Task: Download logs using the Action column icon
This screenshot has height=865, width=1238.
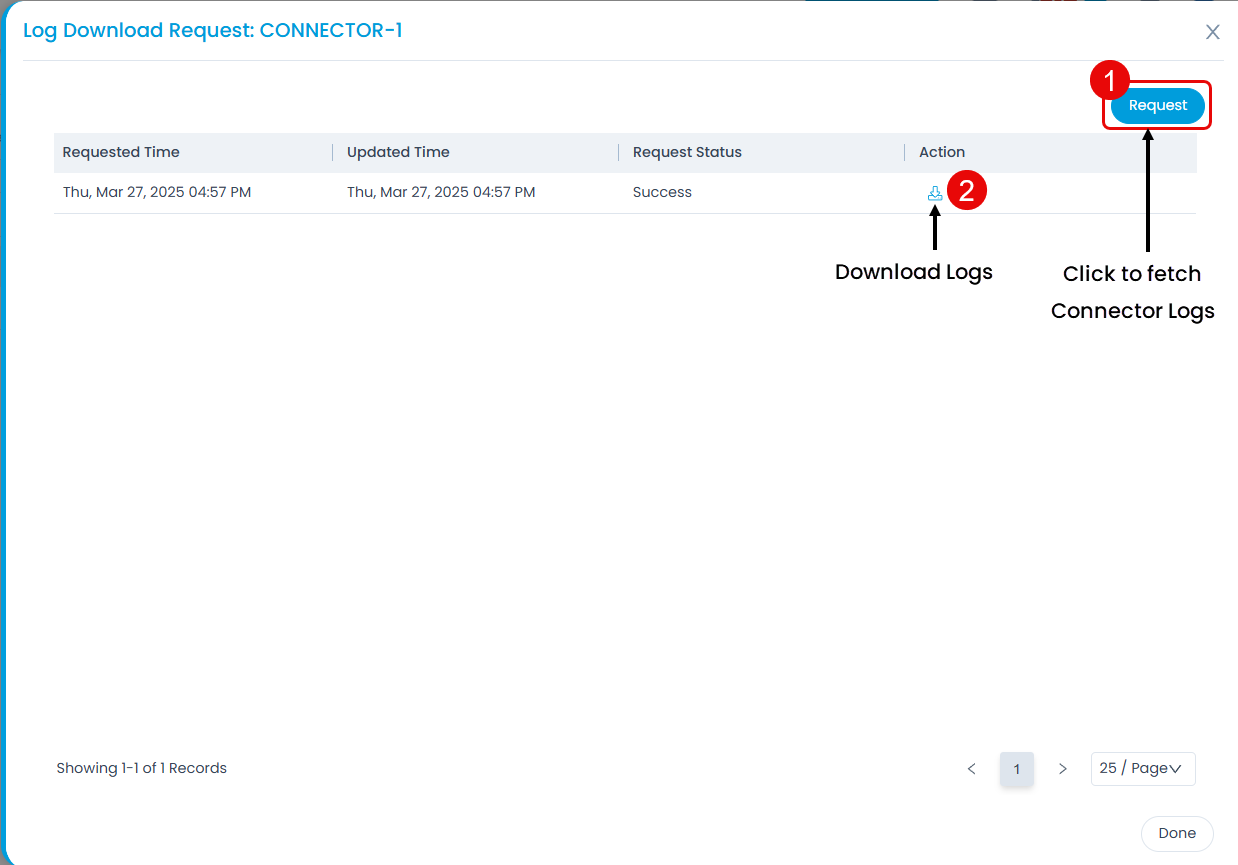Action: 935,193
